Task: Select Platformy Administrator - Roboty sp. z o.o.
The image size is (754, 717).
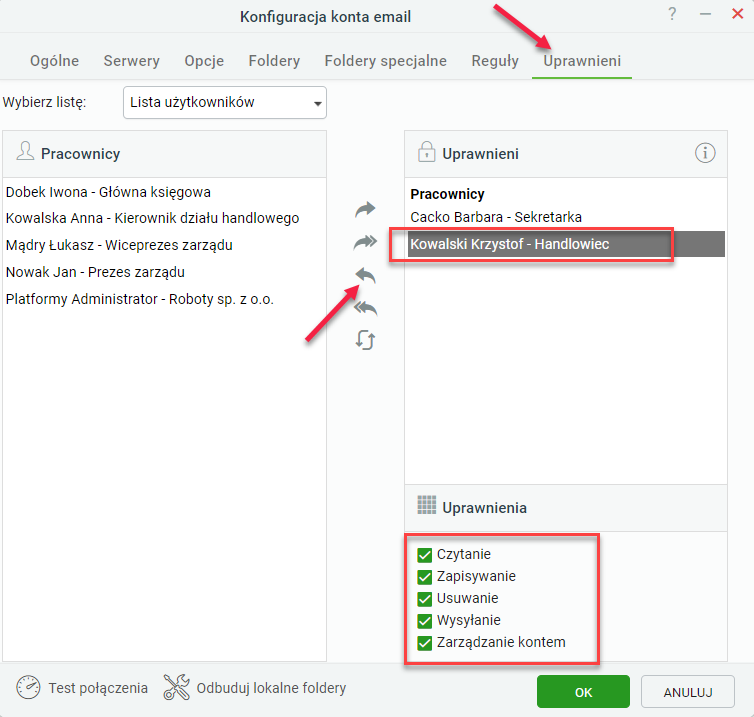Action: tap(140, 299)
